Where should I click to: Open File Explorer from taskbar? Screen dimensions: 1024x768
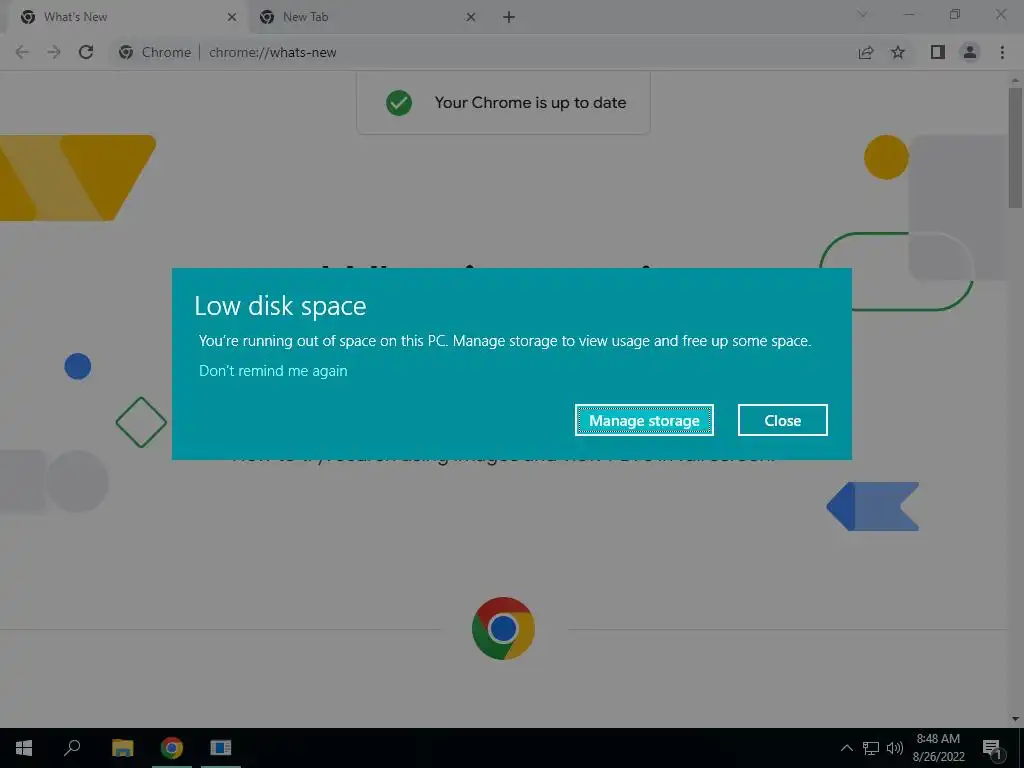pos(122,748)
